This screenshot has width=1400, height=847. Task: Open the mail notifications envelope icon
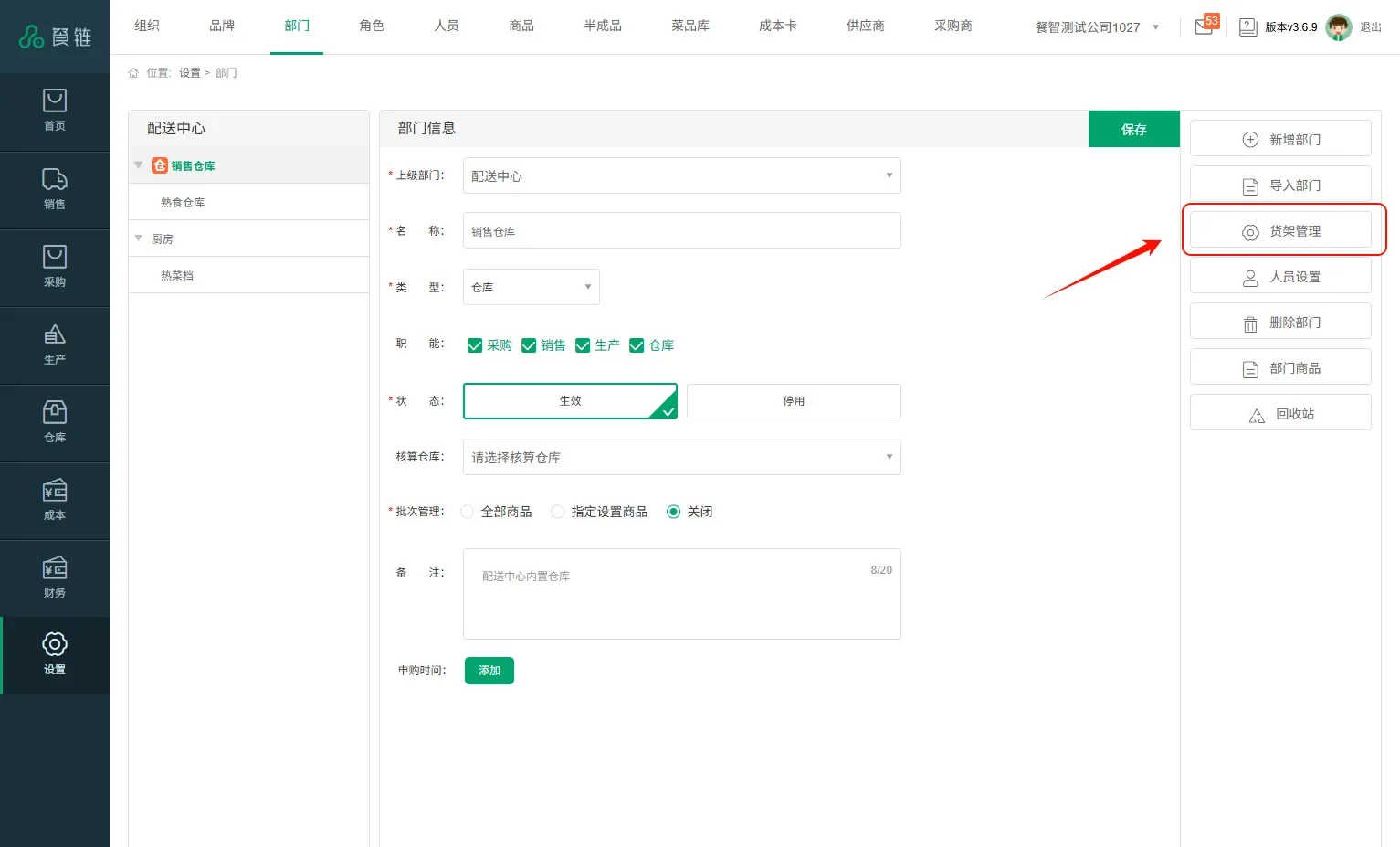[x=1205, y=26]
